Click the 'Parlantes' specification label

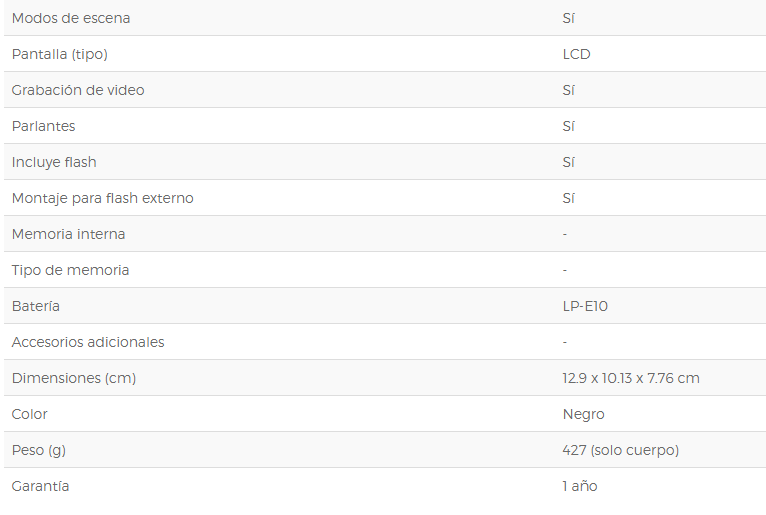pyautogui.click(x=43, y=126)
